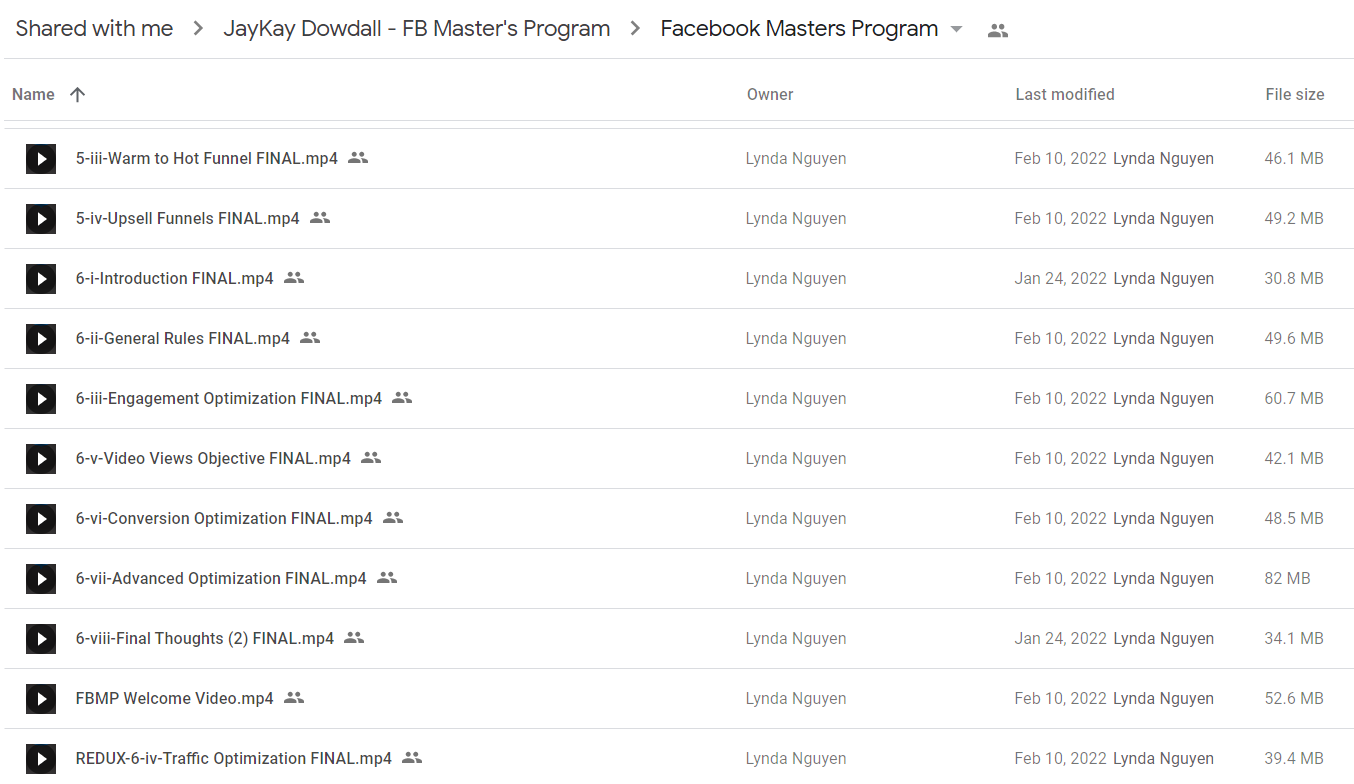Click video icon of REDUX-6-iv-Traffic Optimization file
The height and width of the screenshot is (784, 1354).
[x=41, y=758]
